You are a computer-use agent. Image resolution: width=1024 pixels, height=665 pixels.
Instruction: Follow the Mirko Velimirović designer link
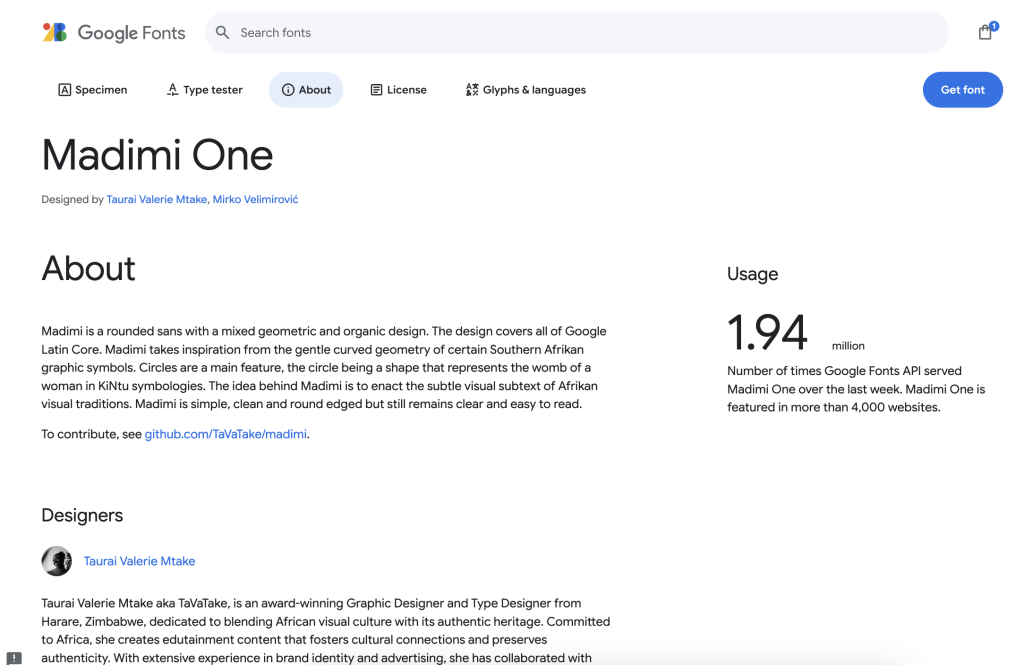point(255,199)
